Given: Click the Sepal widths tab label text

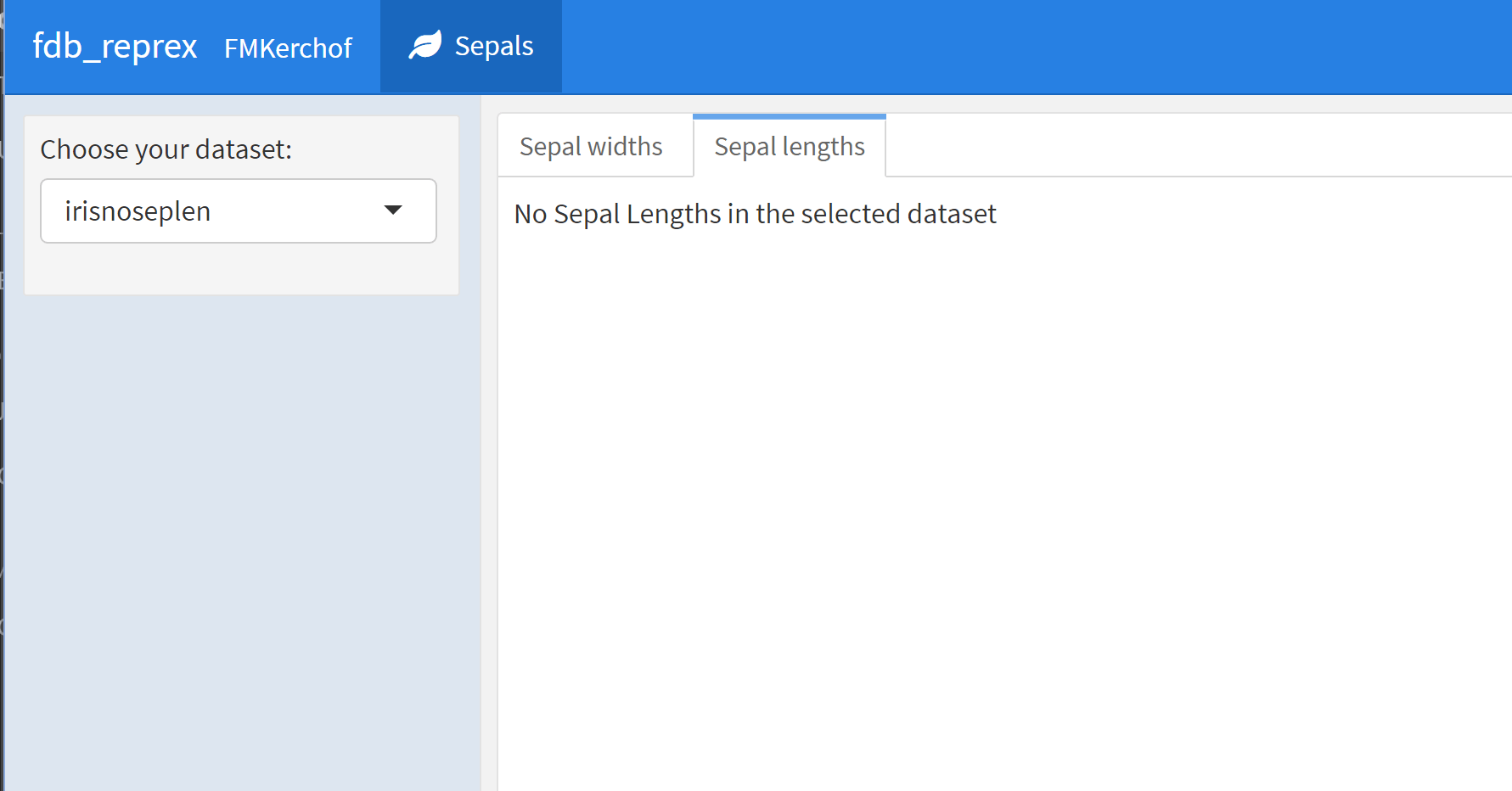Looking at the screenshot, I should tap(591, 145).
